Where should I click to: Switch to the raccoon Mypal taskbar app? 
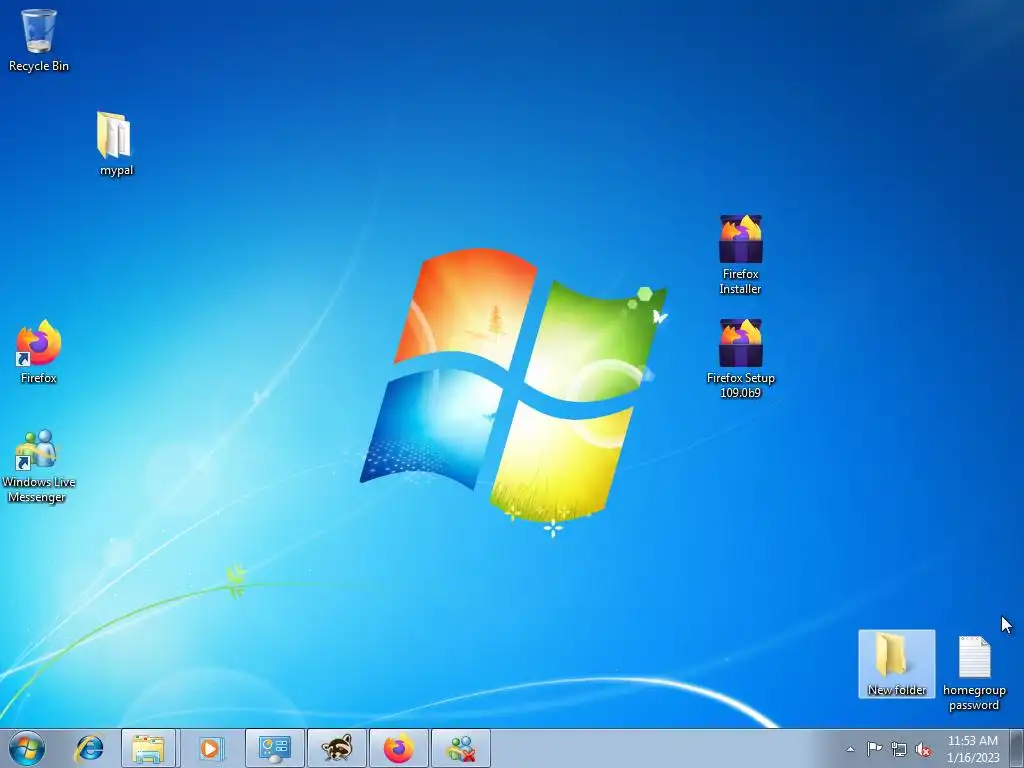(x=337, y=748)
